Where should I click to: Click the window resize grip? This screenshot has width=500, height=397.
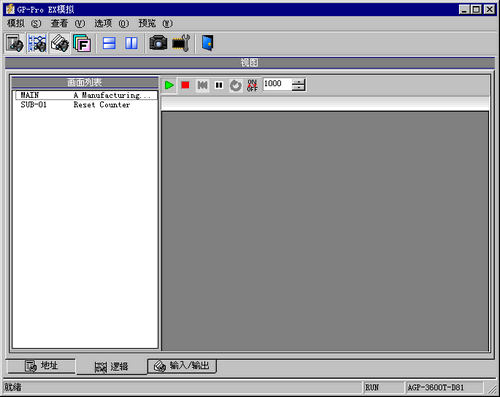coord(491,388)
